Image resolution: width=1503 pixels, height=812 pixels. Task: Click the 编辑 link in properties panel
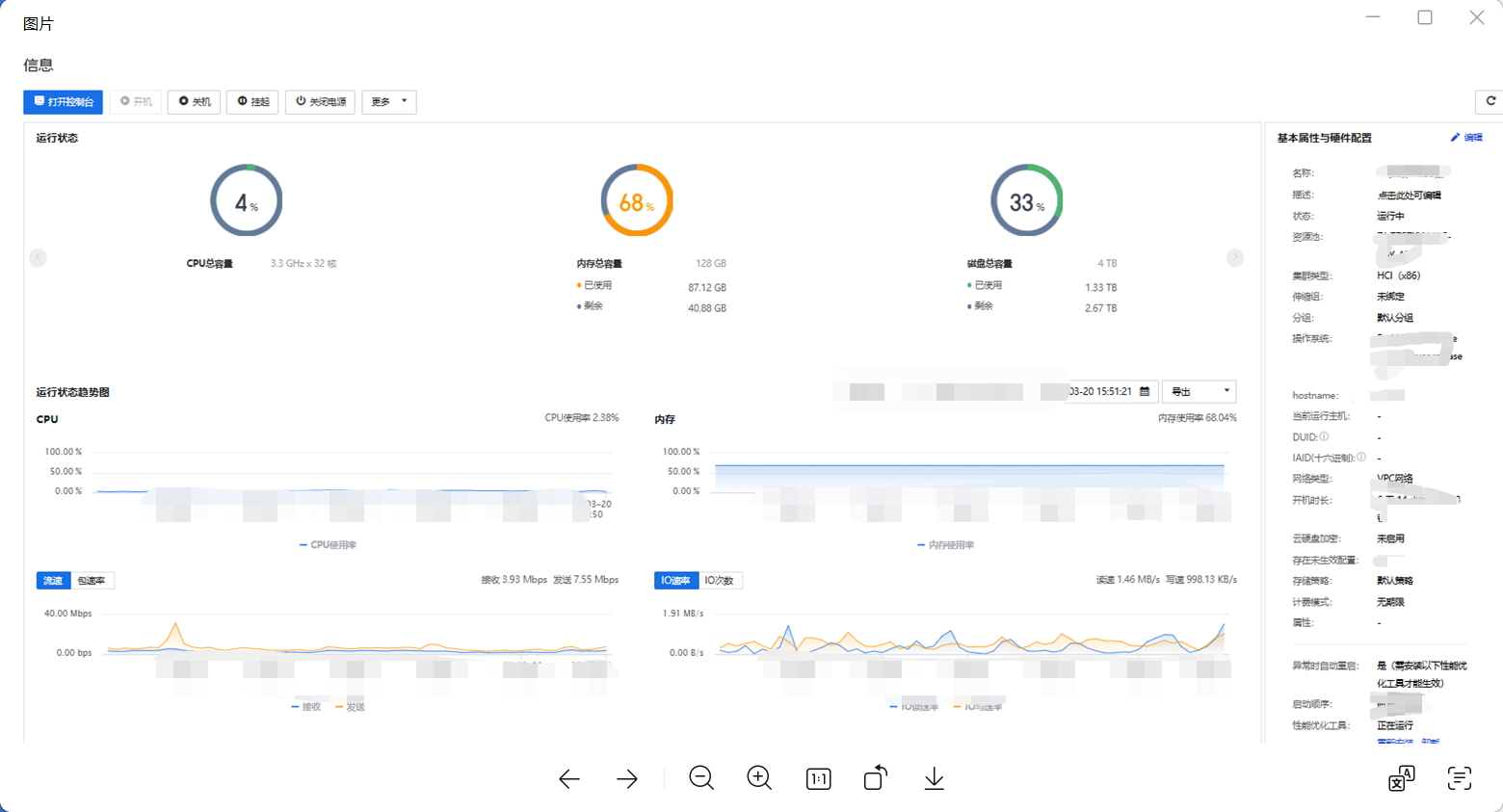[x=1467, y=138]
